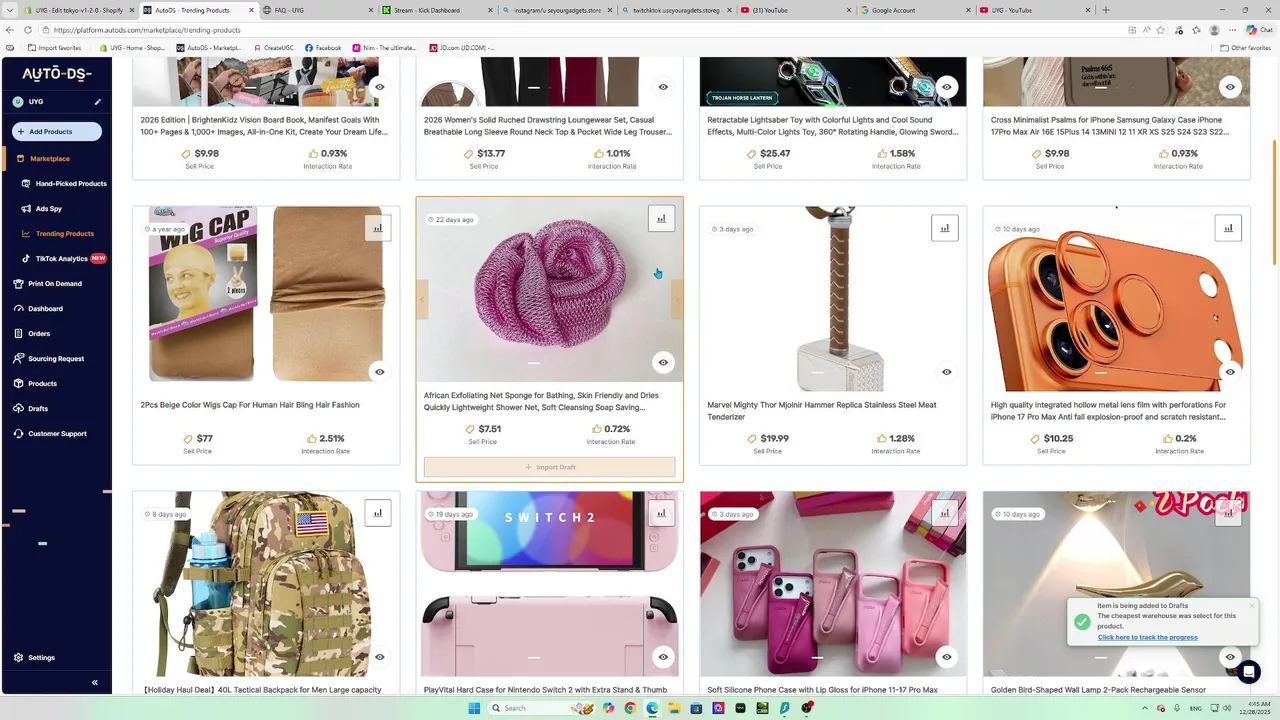Switch to Google Account browser tab
The image size is (1280, 720).
click(x=915, y=10)
